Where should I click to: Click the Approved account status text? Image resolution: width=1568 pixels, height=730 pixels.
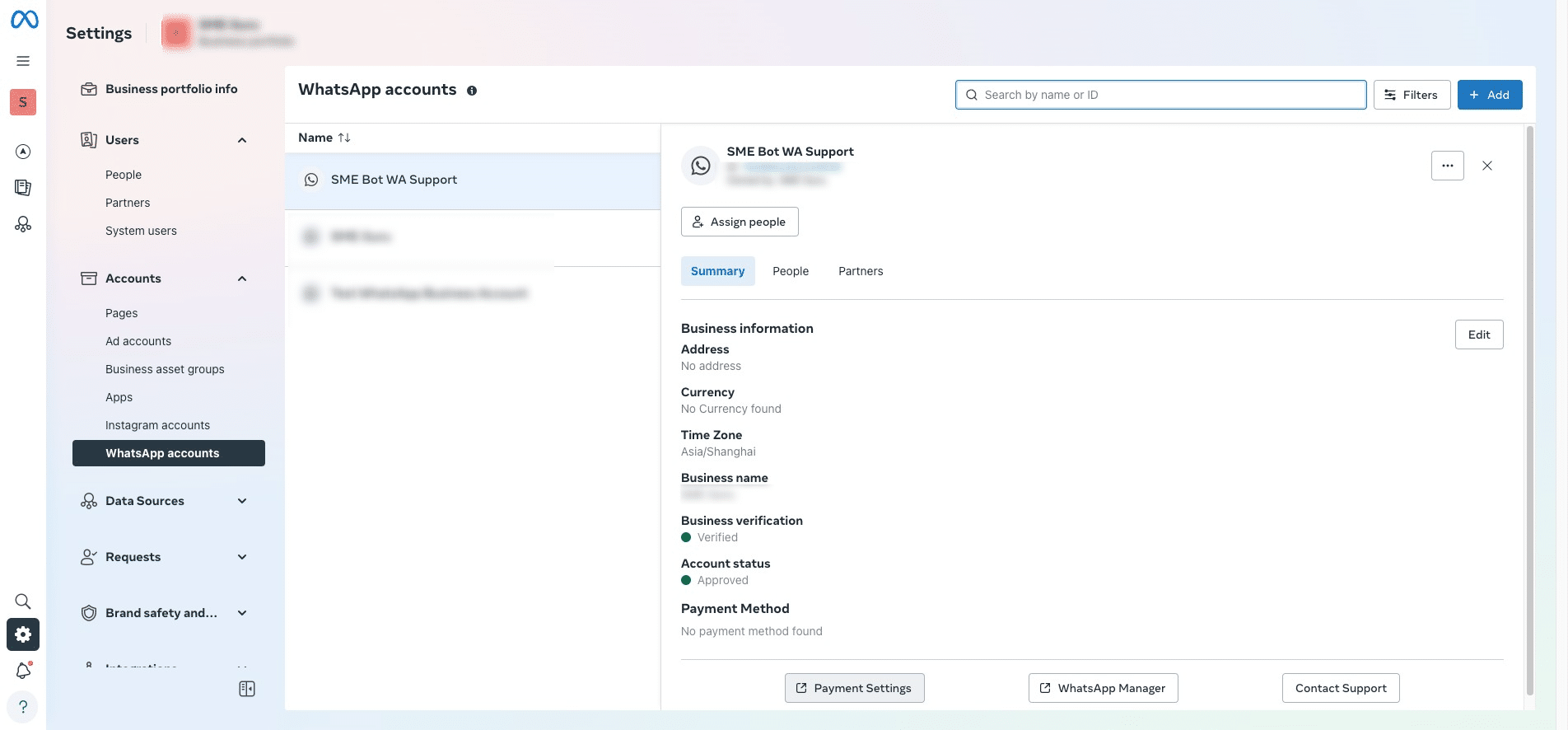pyautogui.click(x=723, y=580)
